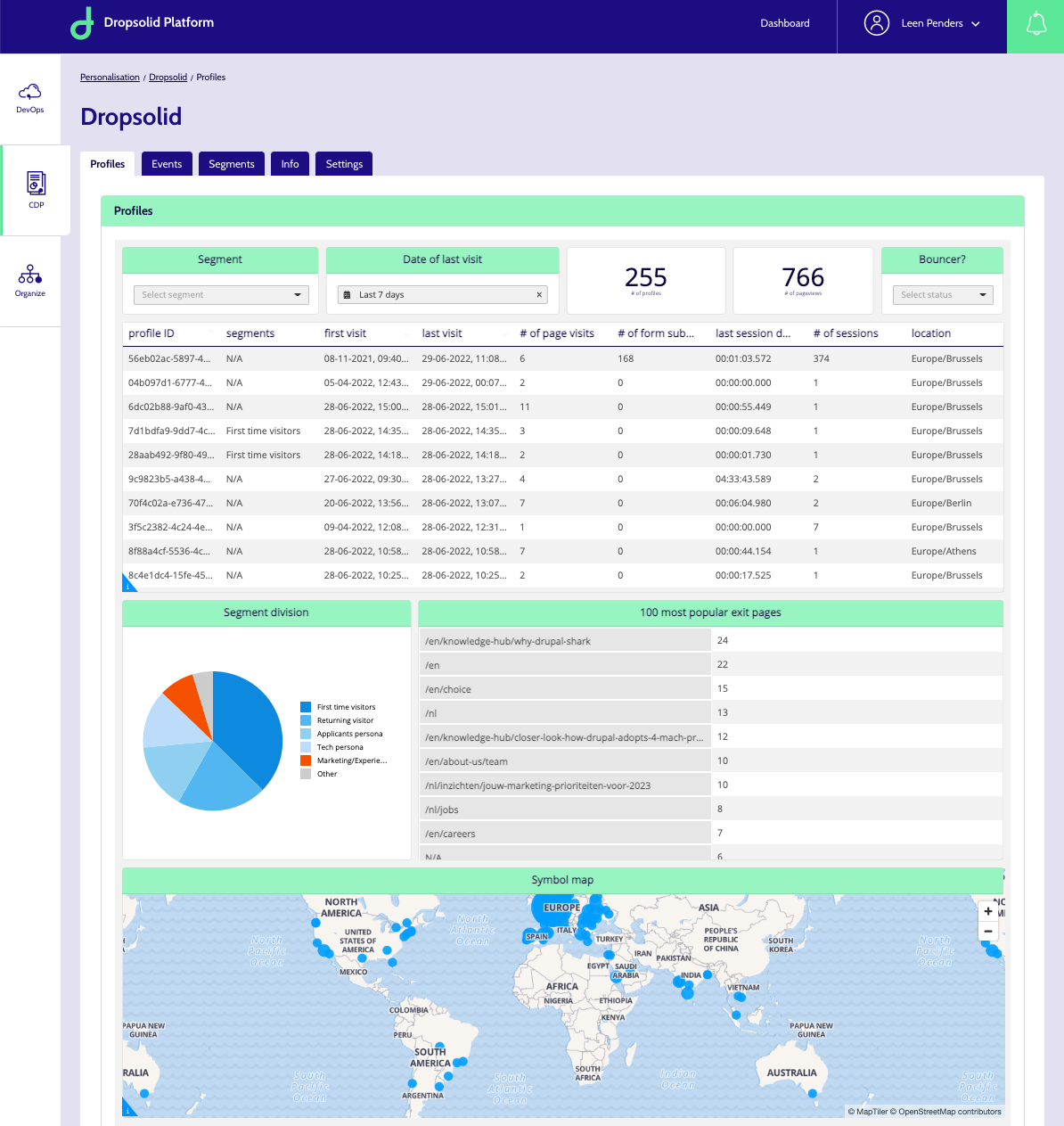Click the Tech persona legend swatch

(x=306, y=747)
